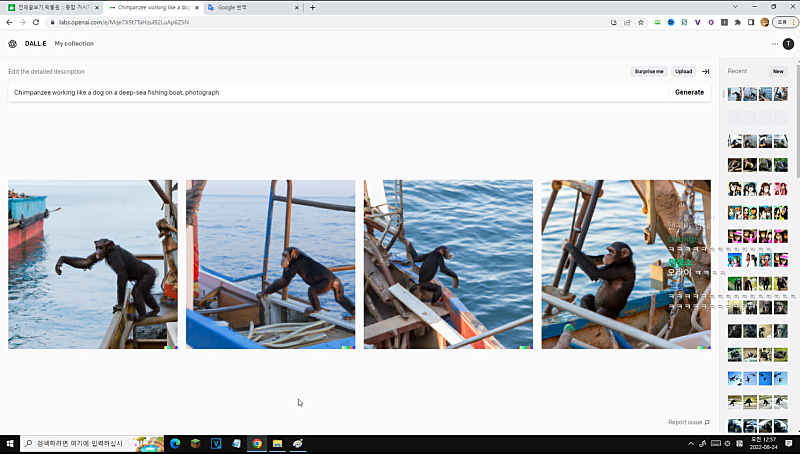Screen dimensions: 800x454
Task: Click the address bar URL
Action: (x=124, y=22)
